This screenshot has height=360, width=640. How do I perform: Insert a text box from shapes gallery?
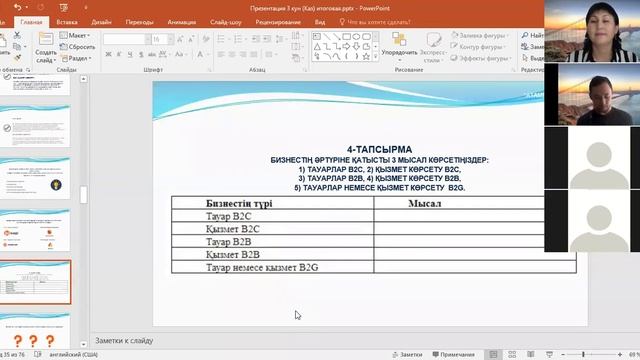point(317,37)
